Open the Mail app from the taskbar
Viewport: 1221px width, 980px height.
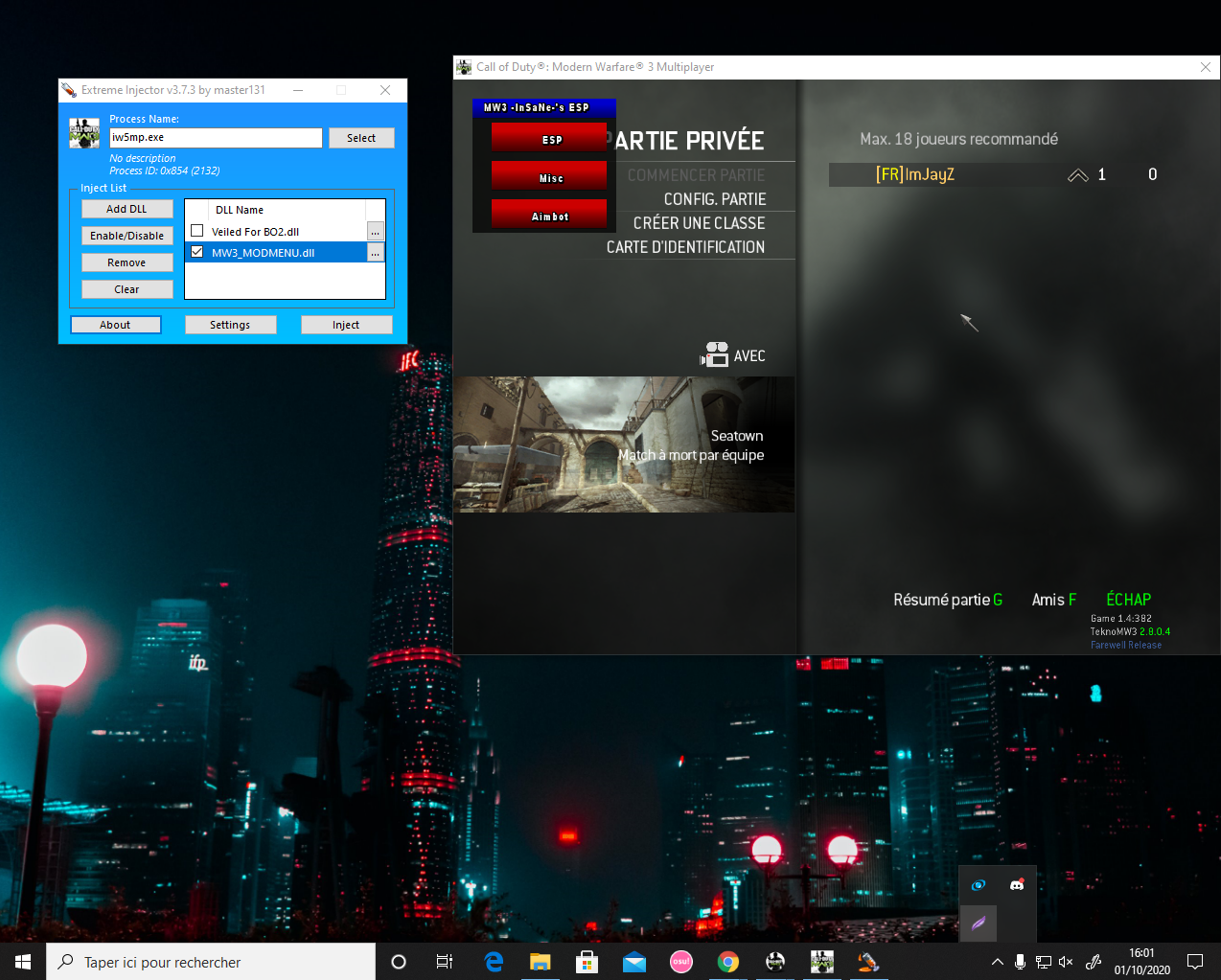634,962
